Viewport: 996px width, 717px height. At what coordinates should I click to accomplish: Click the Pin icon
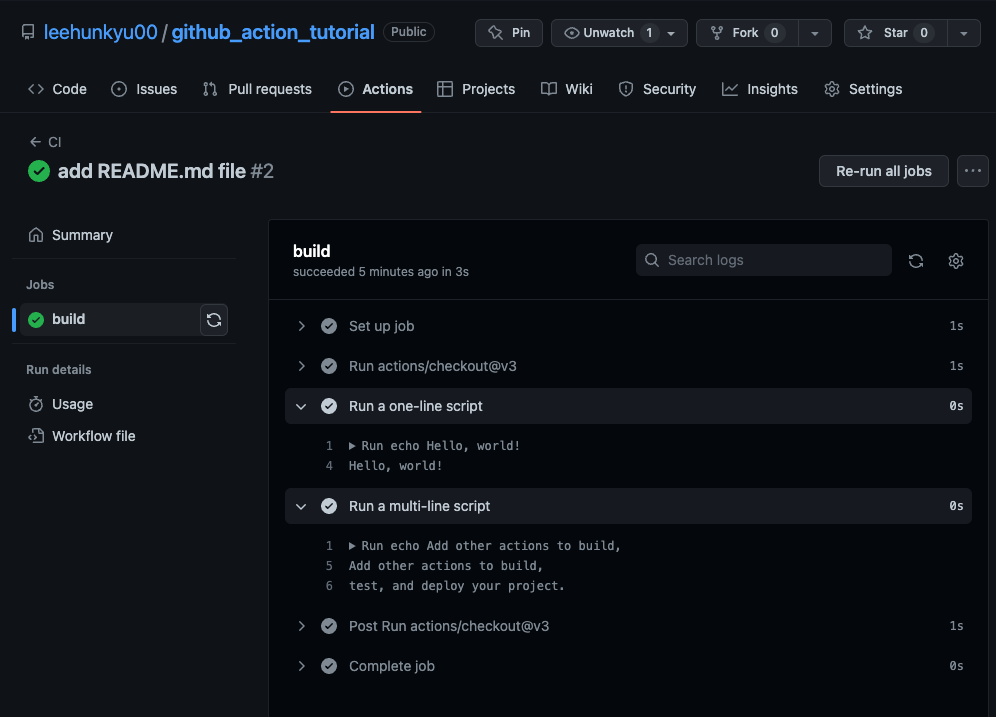pos(495,33)
